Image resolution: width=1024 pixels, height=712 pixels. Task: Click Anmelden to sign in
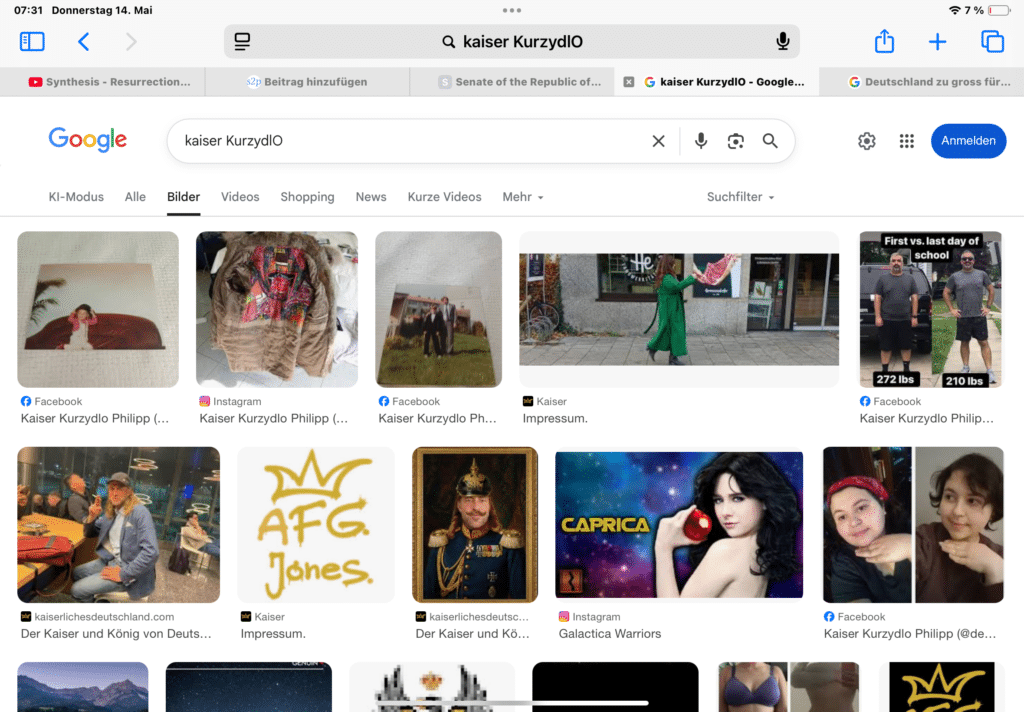968,141
